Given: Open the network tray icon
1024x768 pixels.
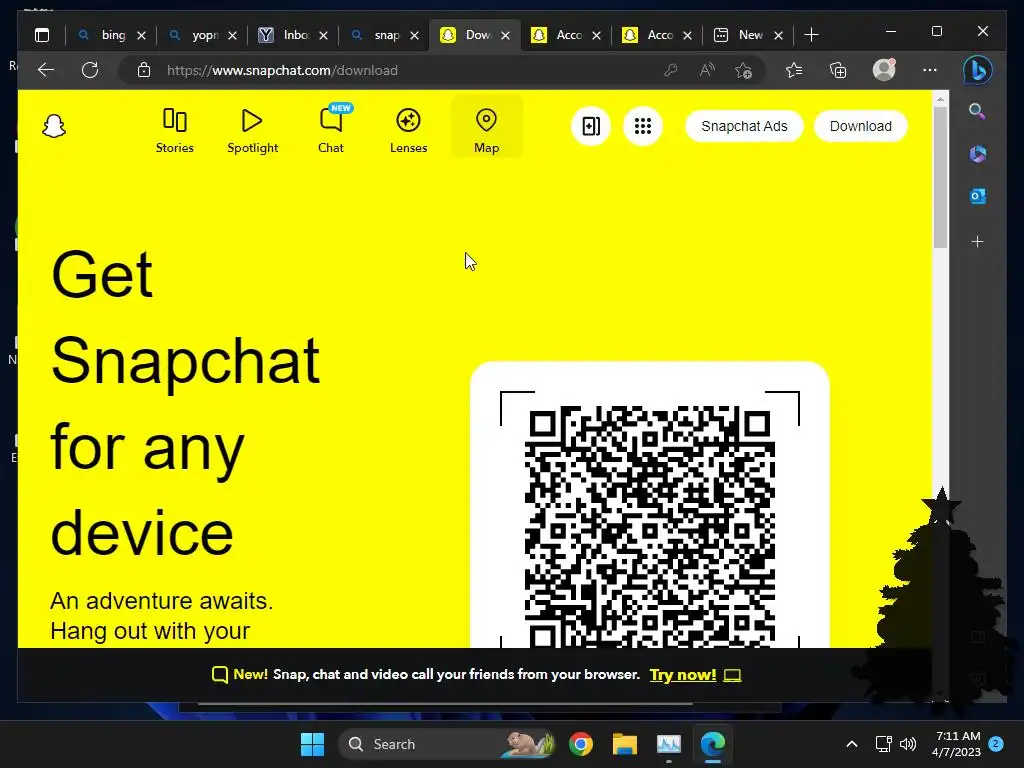Looking at the screenshot, I should (883, 744).
